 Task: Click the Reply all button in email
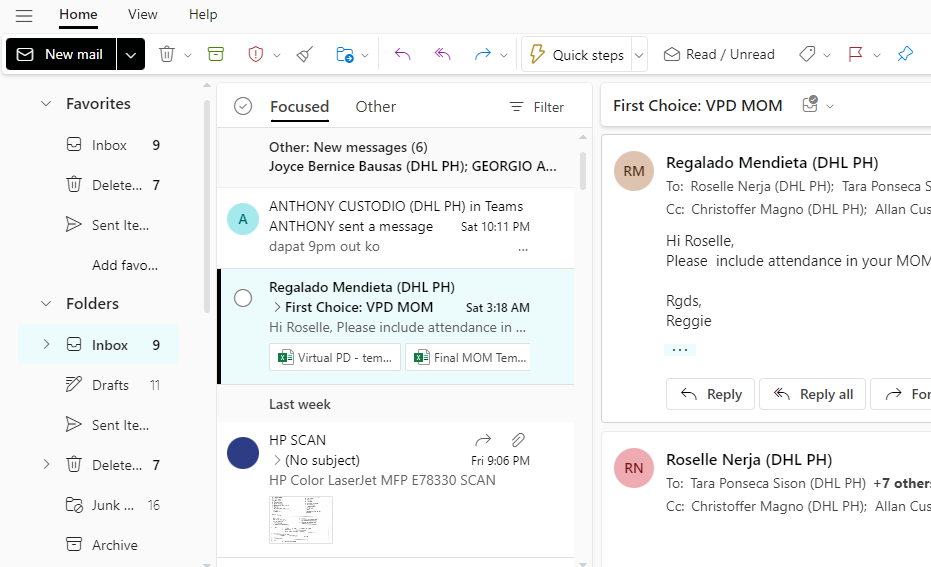coord(813,394)
